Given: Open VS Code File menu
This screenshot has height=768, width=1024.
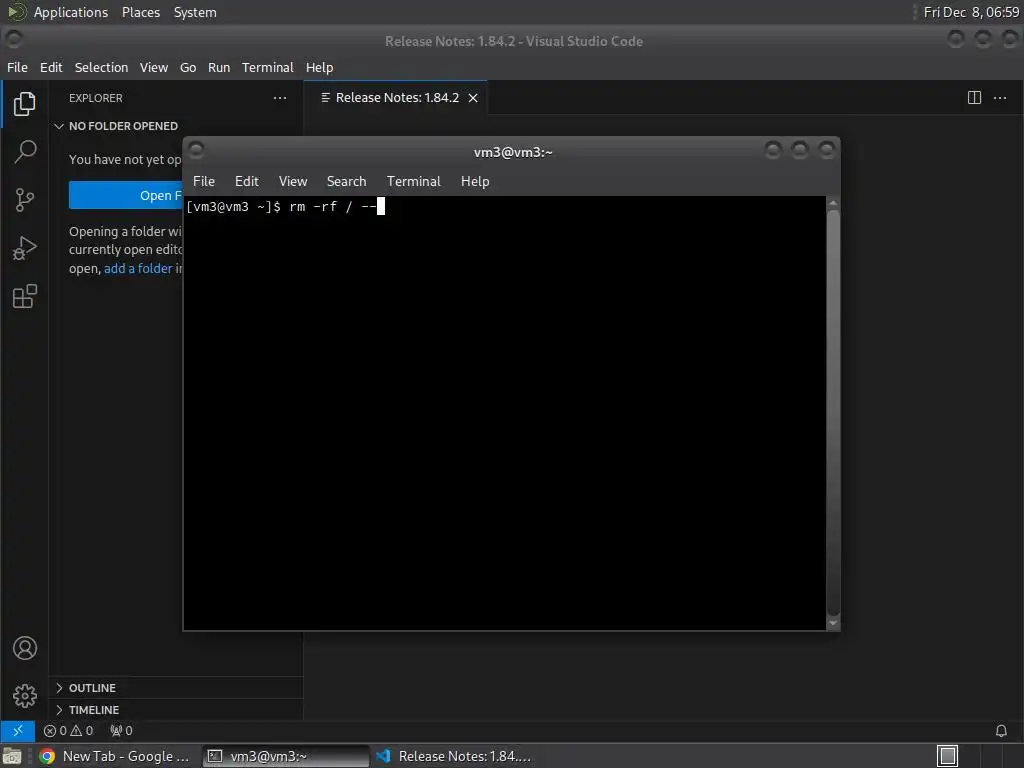Looking at the screenshot, I should [17, 67].
